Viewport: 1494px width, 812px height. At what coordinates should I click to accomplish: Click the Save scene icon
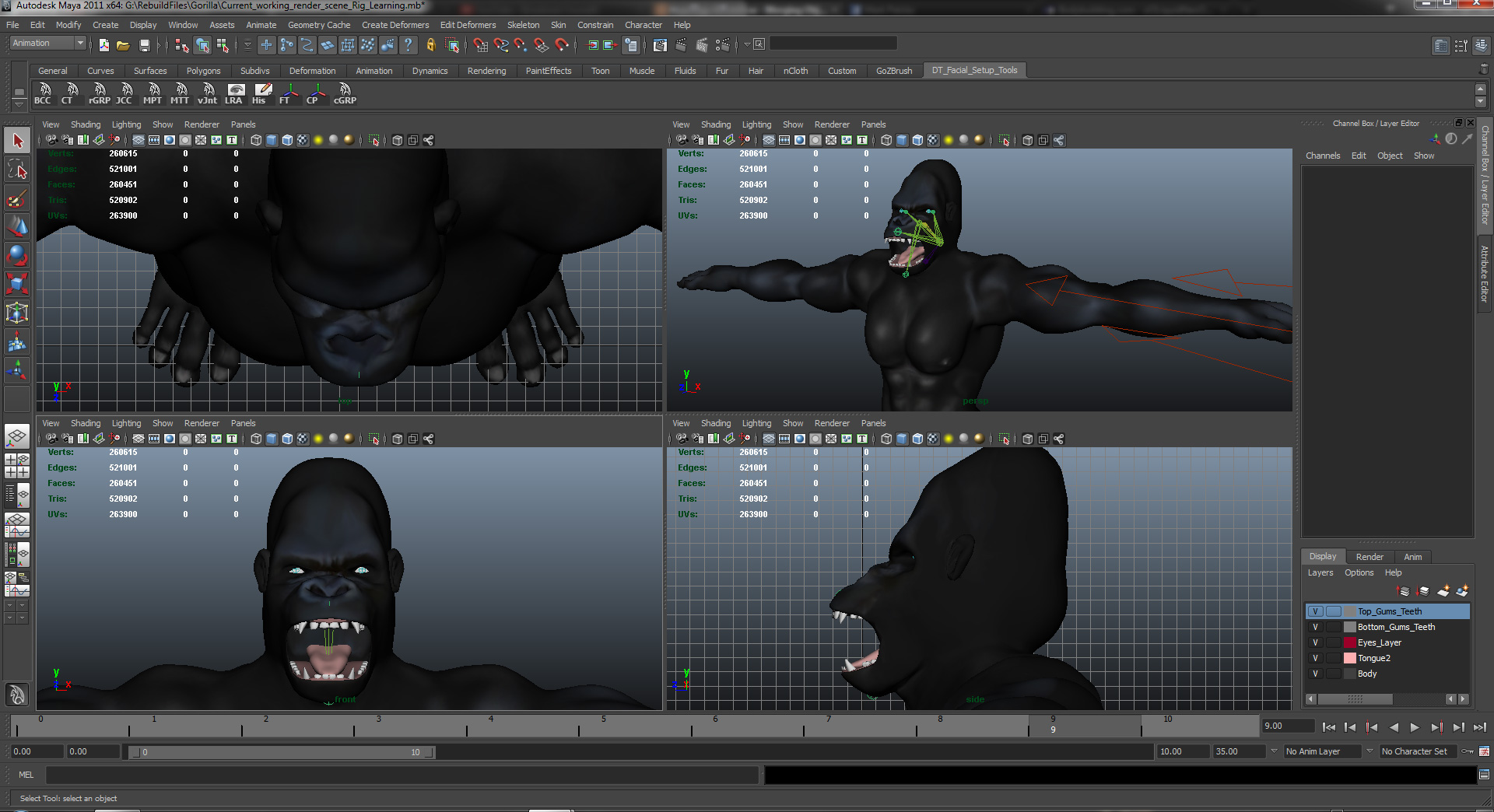(x=145, y=44)
